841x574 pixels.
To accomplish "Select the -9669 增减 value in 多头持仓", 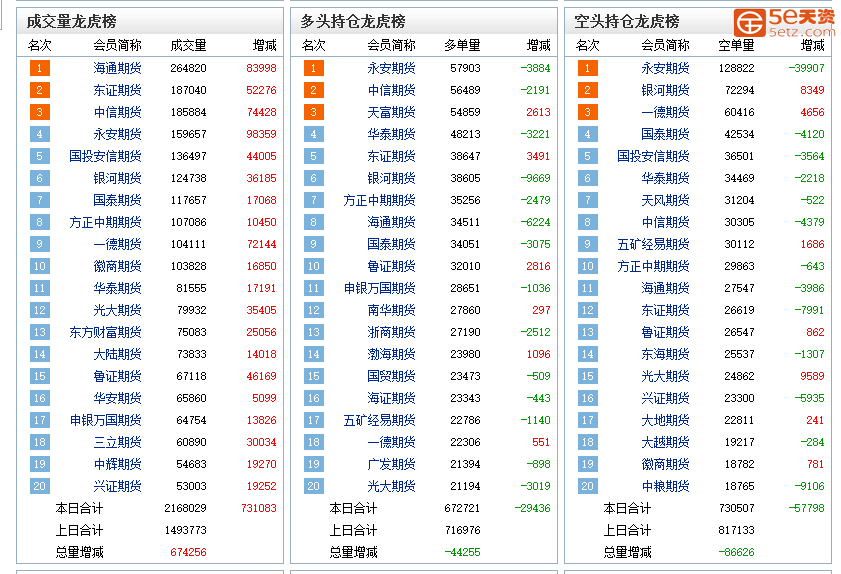I will 535,178.
